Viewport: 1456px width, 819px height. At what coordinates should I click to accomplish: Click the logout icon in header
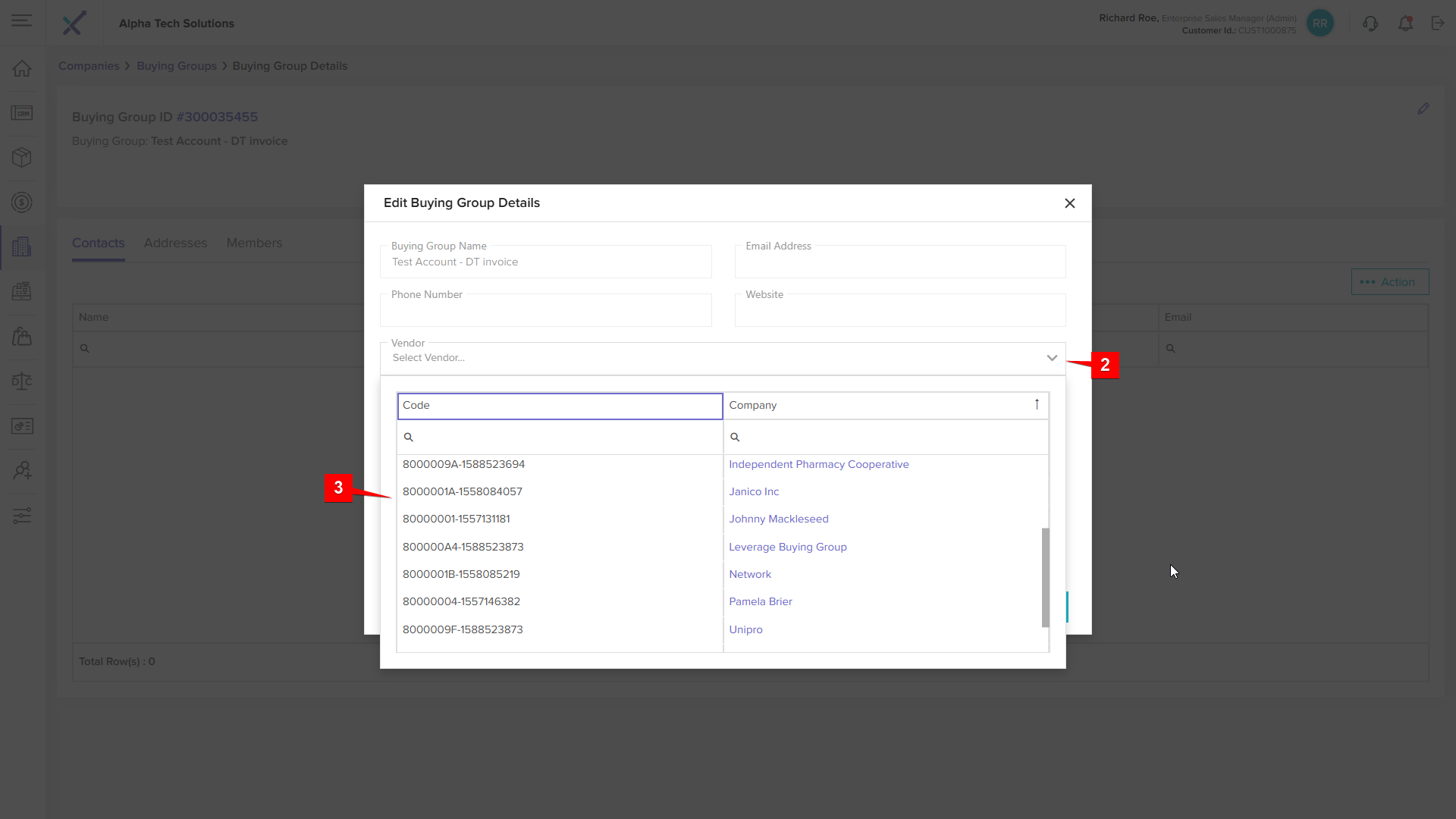1438,24
